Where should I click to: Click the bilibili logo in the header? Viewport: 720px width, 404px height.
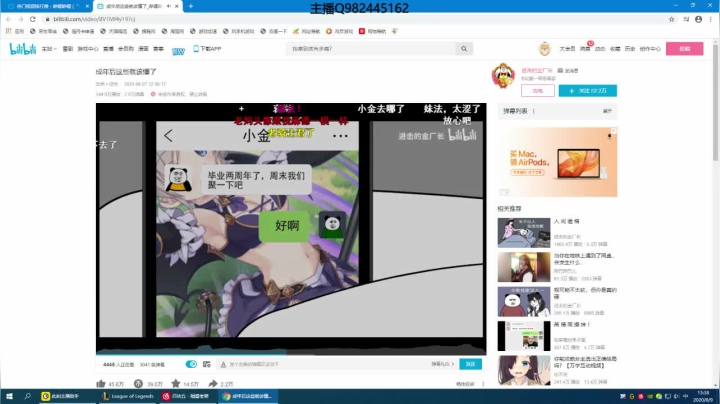pyautogui.click(x=22, y=49)
